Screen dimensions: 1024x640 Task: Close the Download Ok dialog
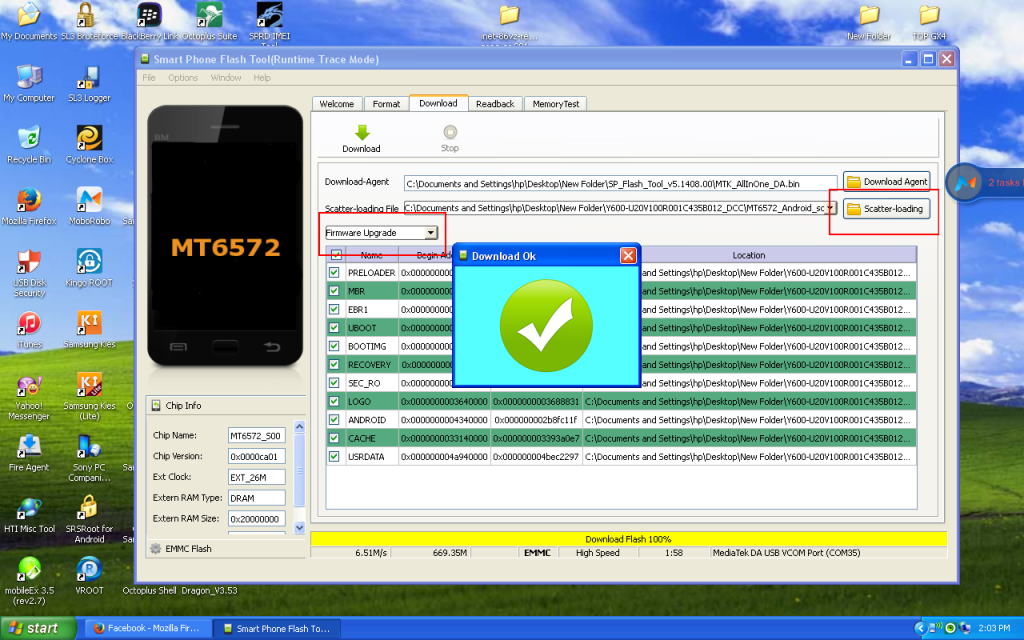click(628, 256)
